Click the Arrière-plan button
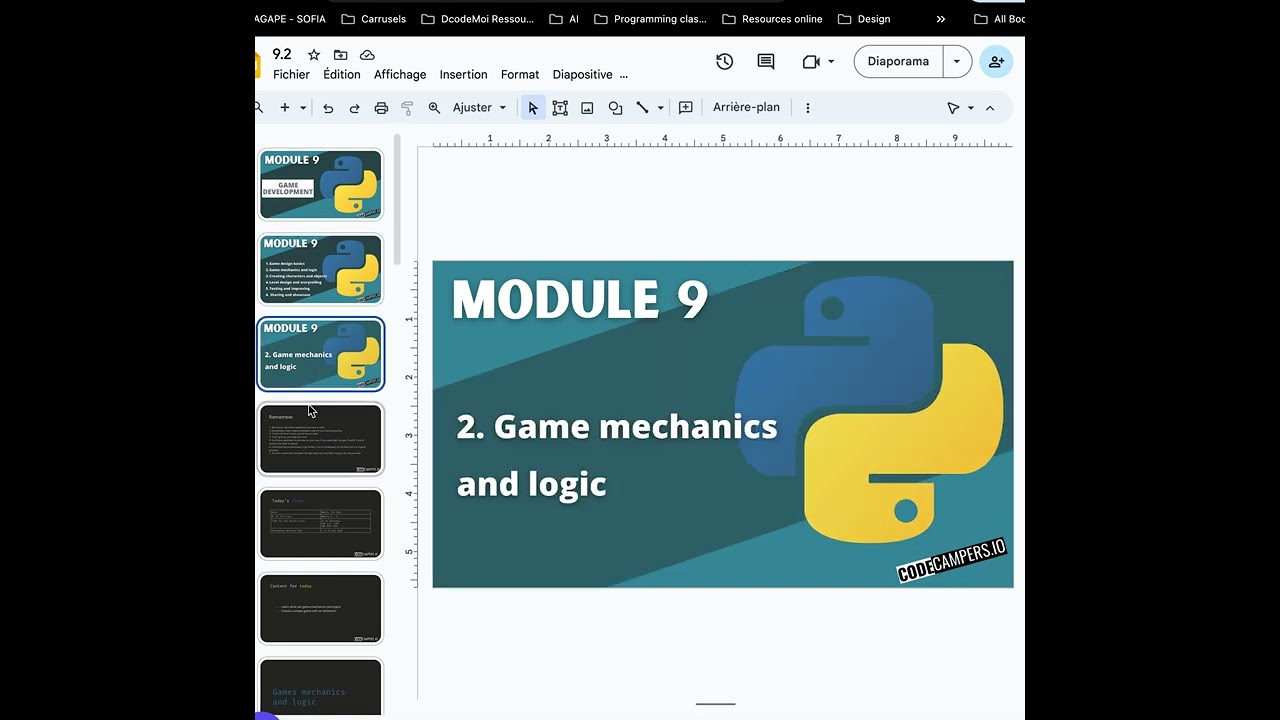The height and width of the screenshot is (720, 1280). (x=746, y=108)
